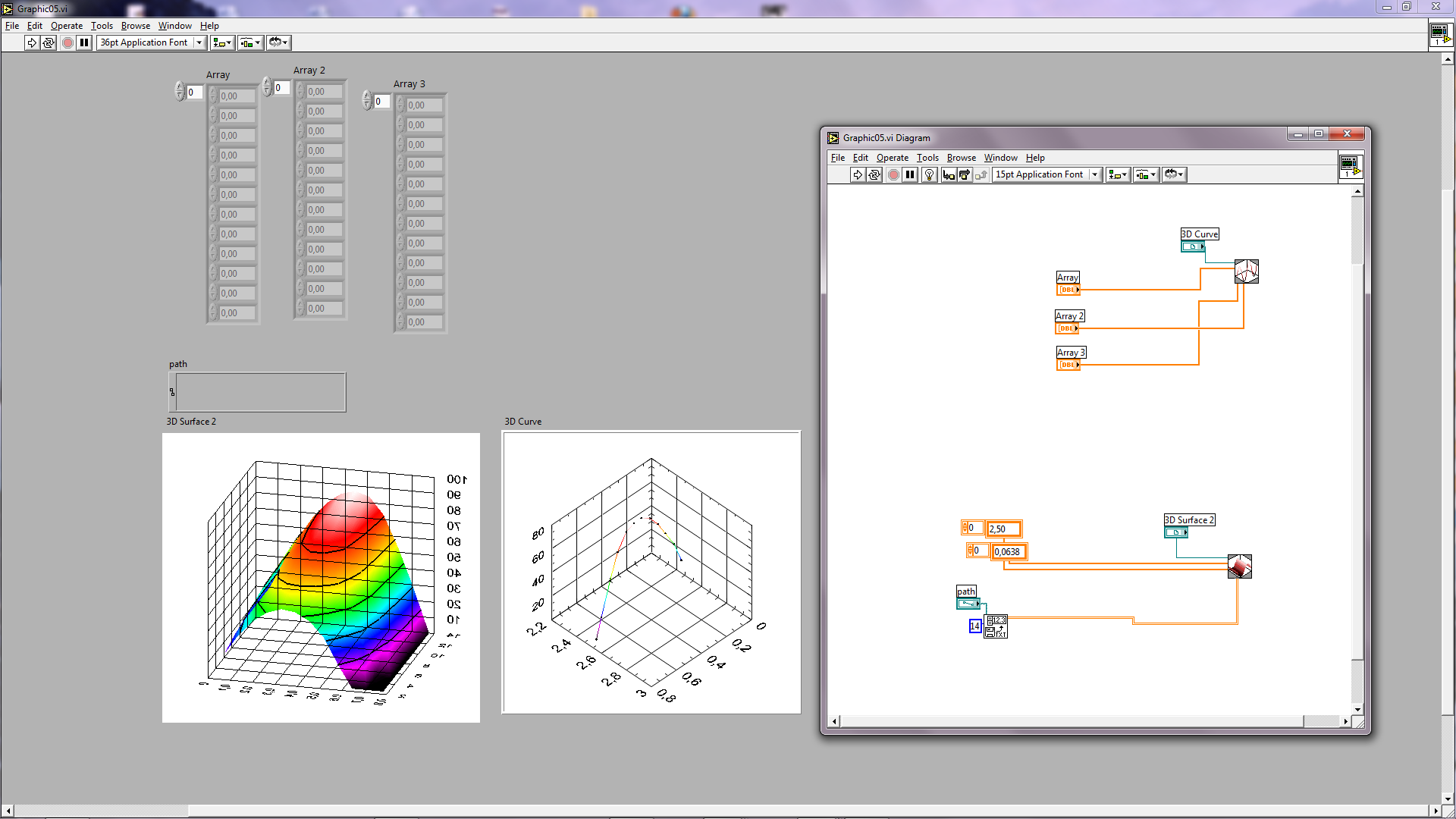Click the path input field
Screen dimensions: 1456x819
[260, 392]
